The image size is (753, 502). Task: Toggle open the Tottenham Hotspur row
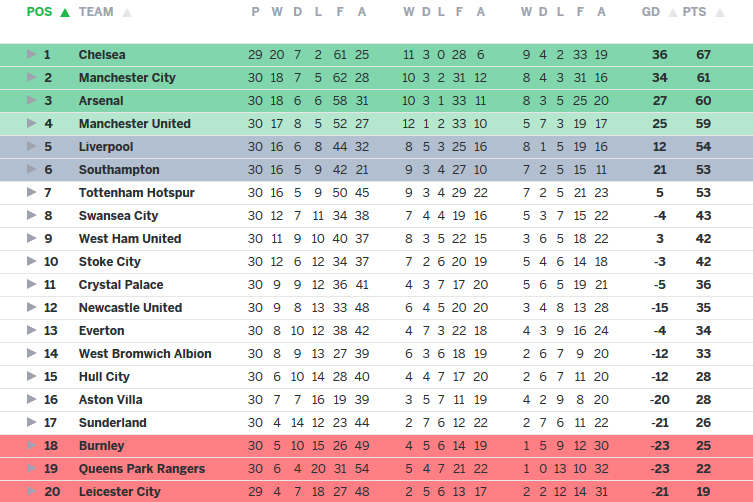pyautogui.click(x=31, y=192)
